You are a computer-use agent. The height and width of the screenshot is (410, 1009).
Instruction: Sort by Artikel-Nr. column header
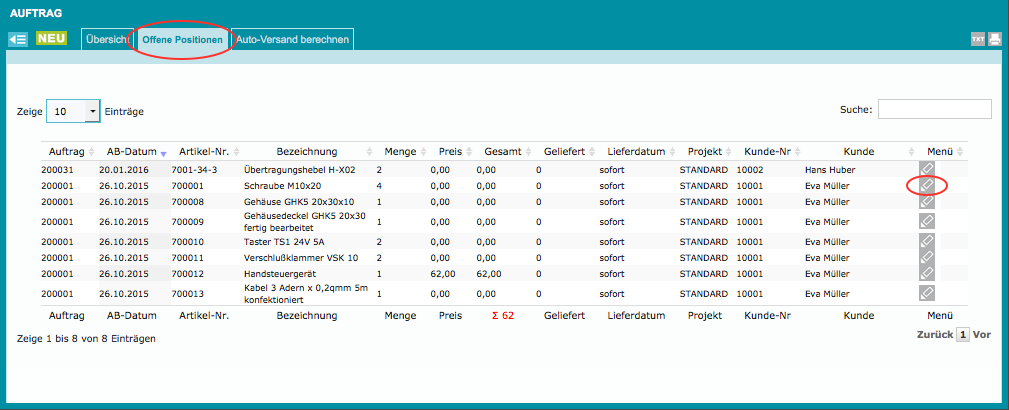[204, 151]
